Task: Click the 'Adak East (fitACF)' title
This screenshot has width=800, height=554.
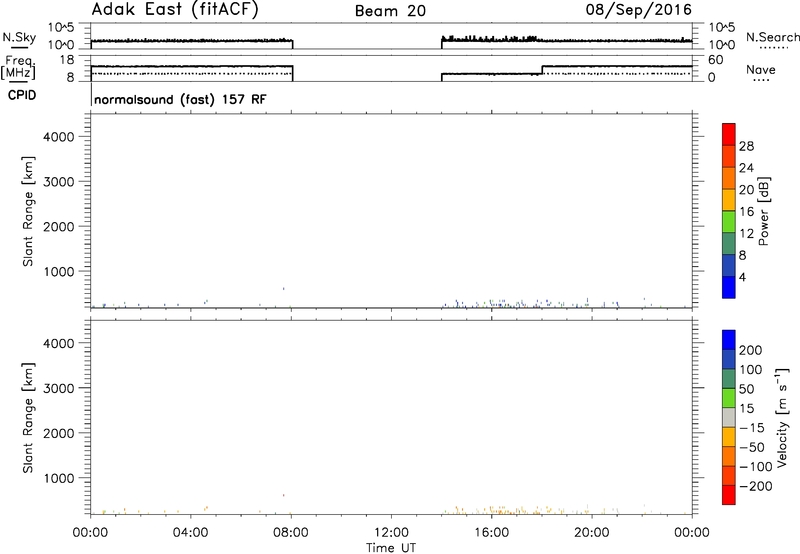Action: pos(175,10)
